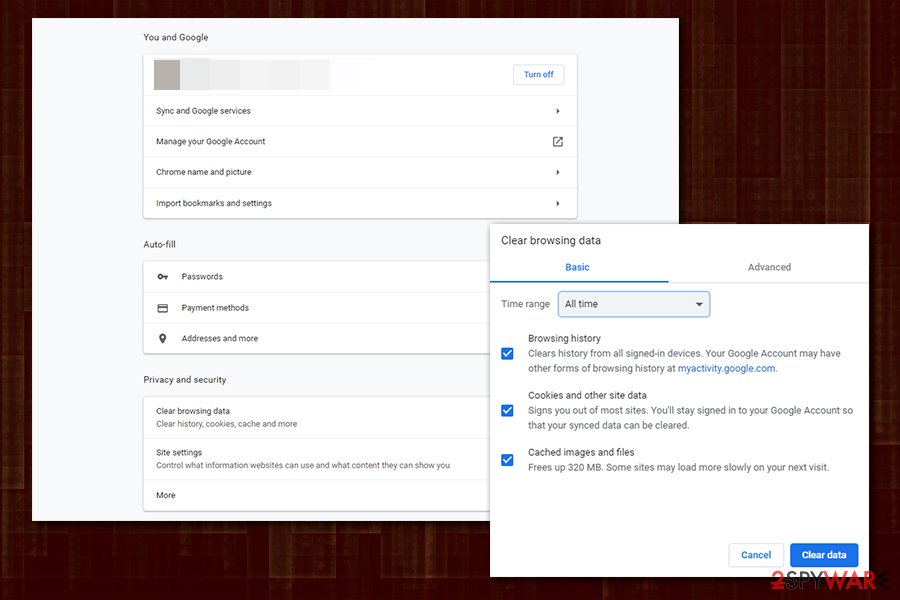
Task: Uncheck Cookies and other site data checkbox
Action: click(x=507, y=411)
